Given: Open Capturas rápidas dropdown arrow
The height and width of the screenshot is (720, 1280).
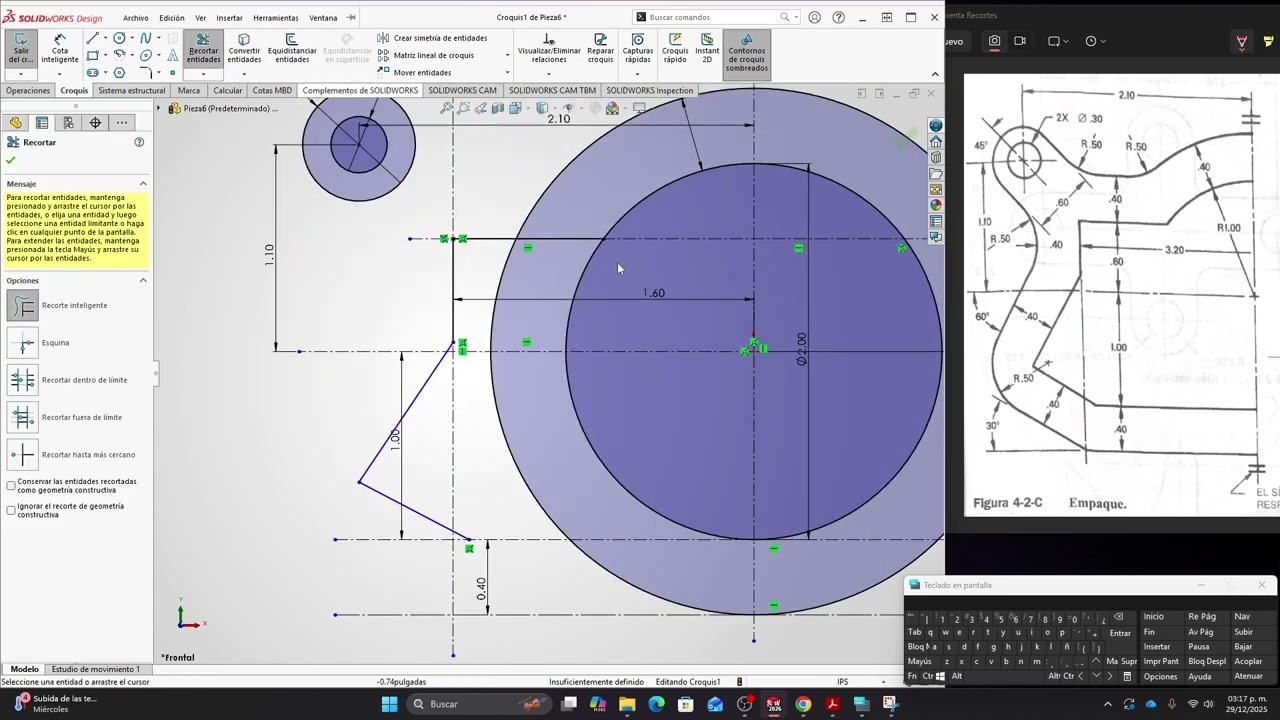Looking at the screenshot, I should tap(638, 74).
